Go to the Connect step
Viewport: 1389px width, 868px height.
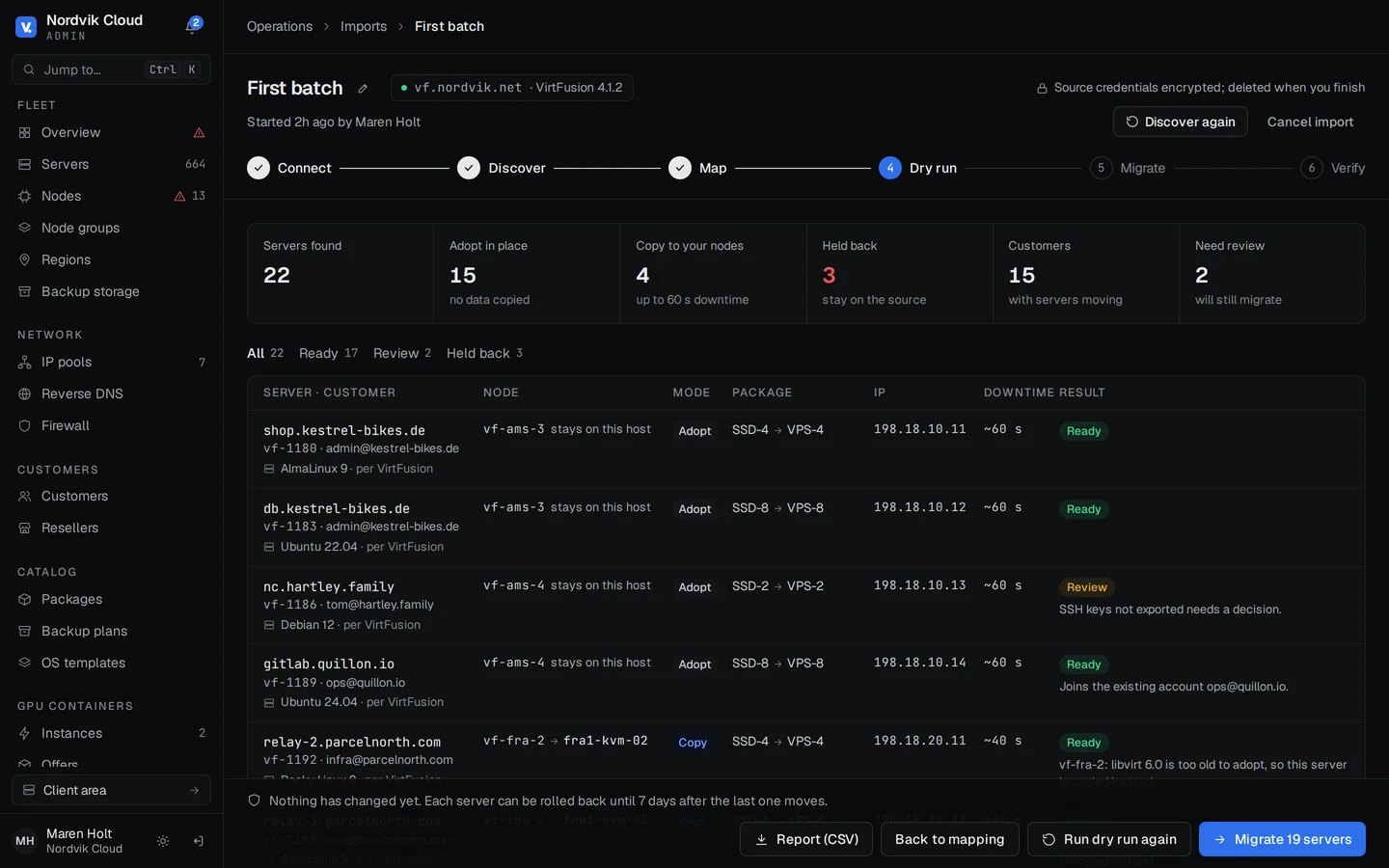pyautogui.click(x=289, y=168)
